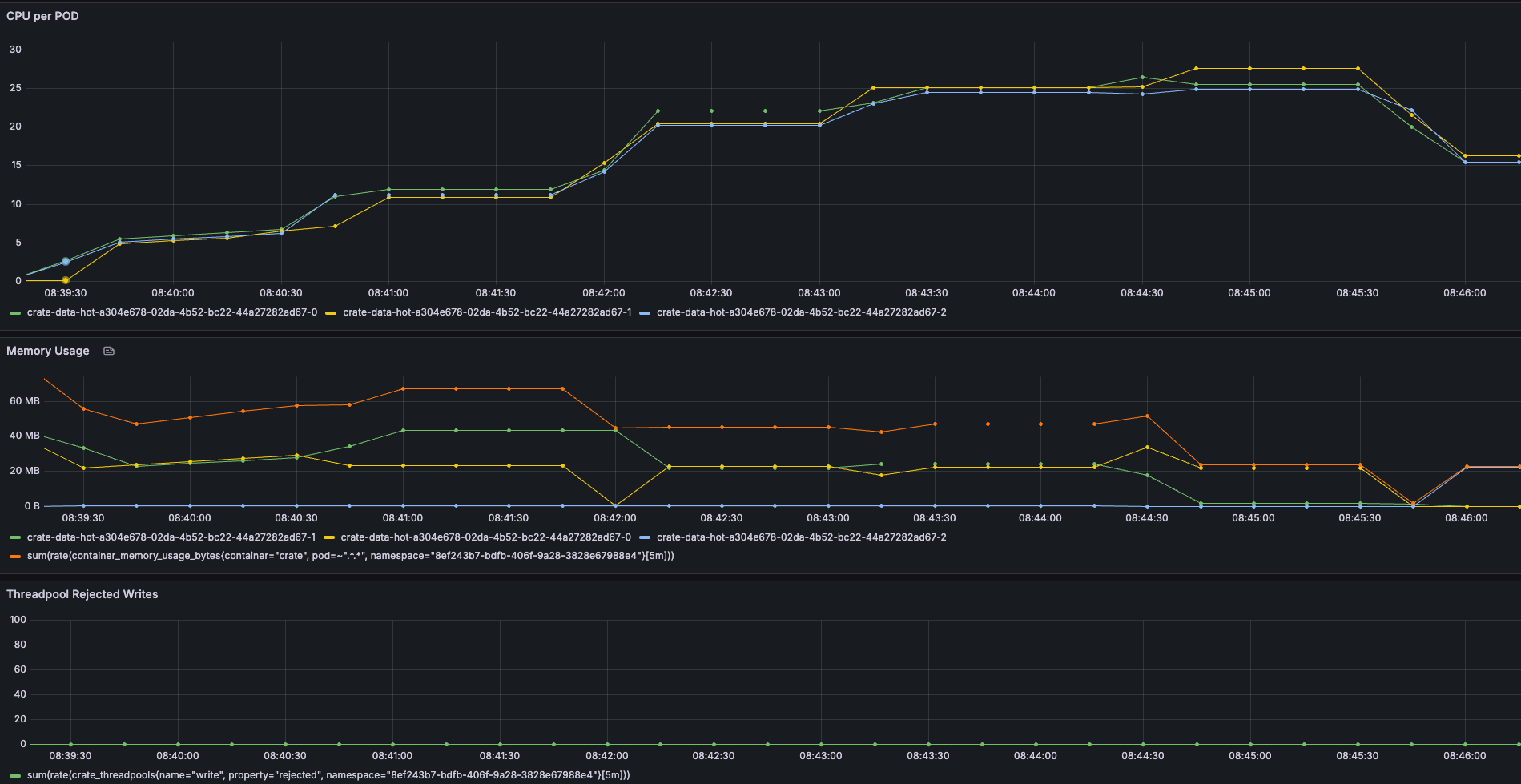Click green color swatch for ad67-0 in CPU legend

click(15, 313)
